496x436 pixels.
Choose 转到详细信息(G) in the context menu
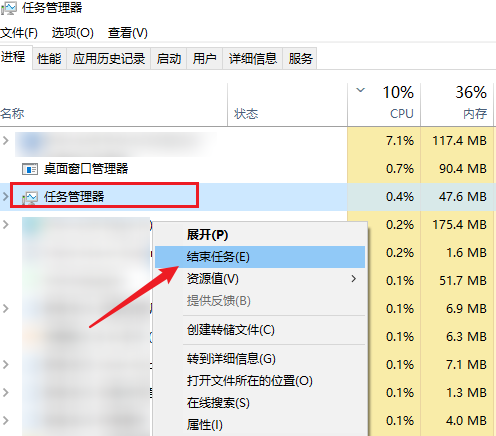260,359
